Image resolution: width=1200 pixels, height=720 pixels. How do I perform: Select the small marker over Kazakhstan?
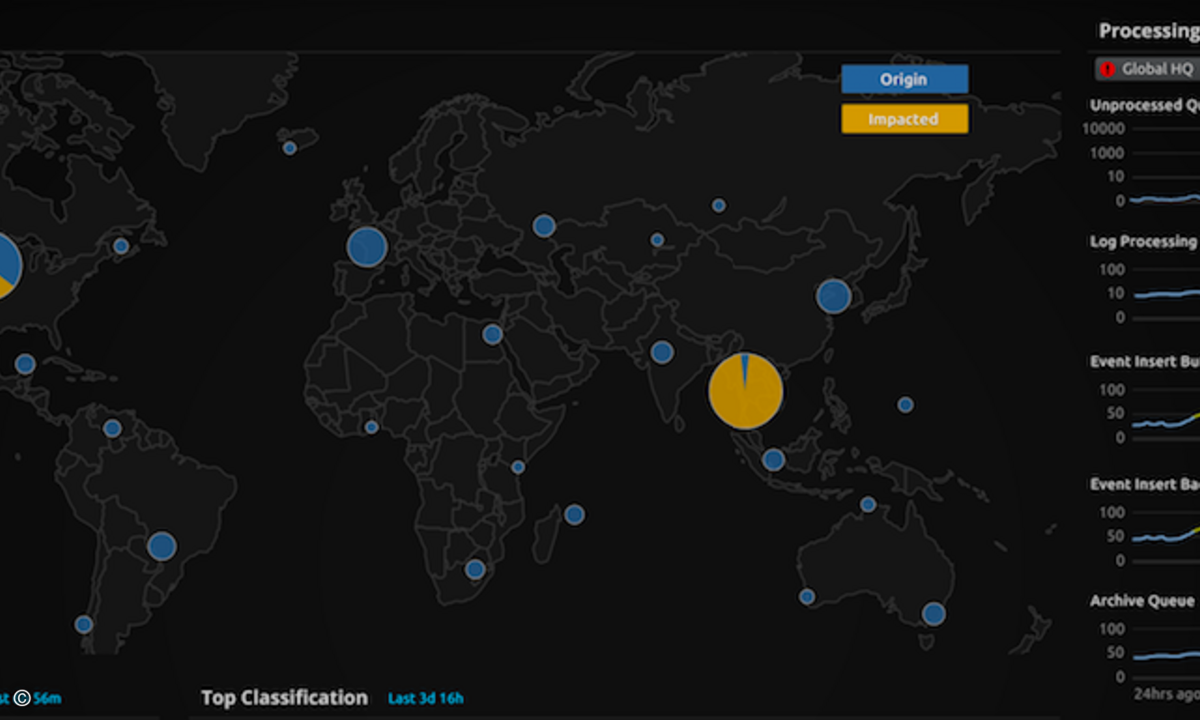657,240
